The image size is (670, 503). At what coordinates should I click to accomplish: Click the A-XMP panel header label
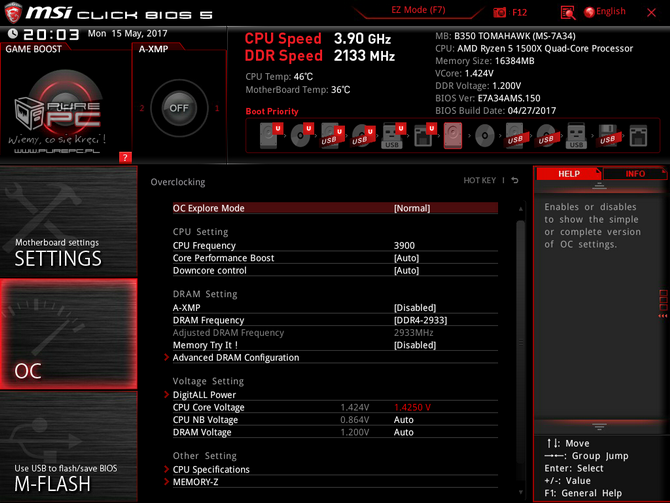pos(153,49)
